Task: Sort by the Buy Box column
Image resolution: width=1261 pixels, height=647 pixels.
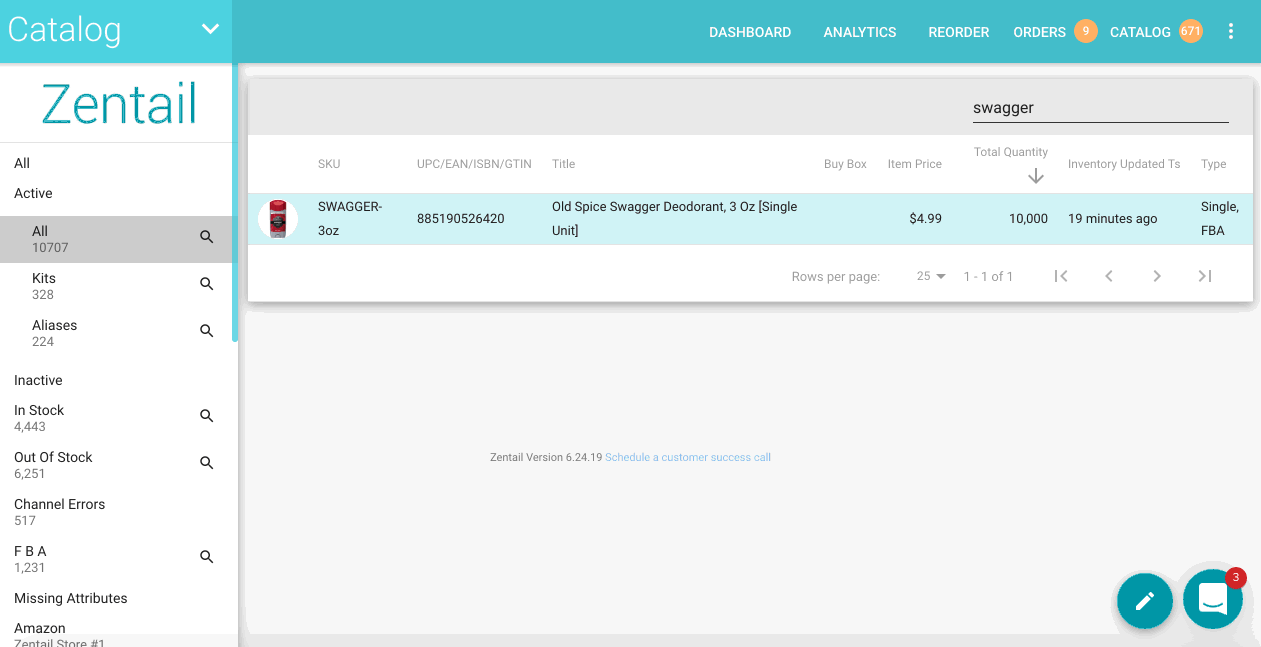Action: click(x=845, y=164)
